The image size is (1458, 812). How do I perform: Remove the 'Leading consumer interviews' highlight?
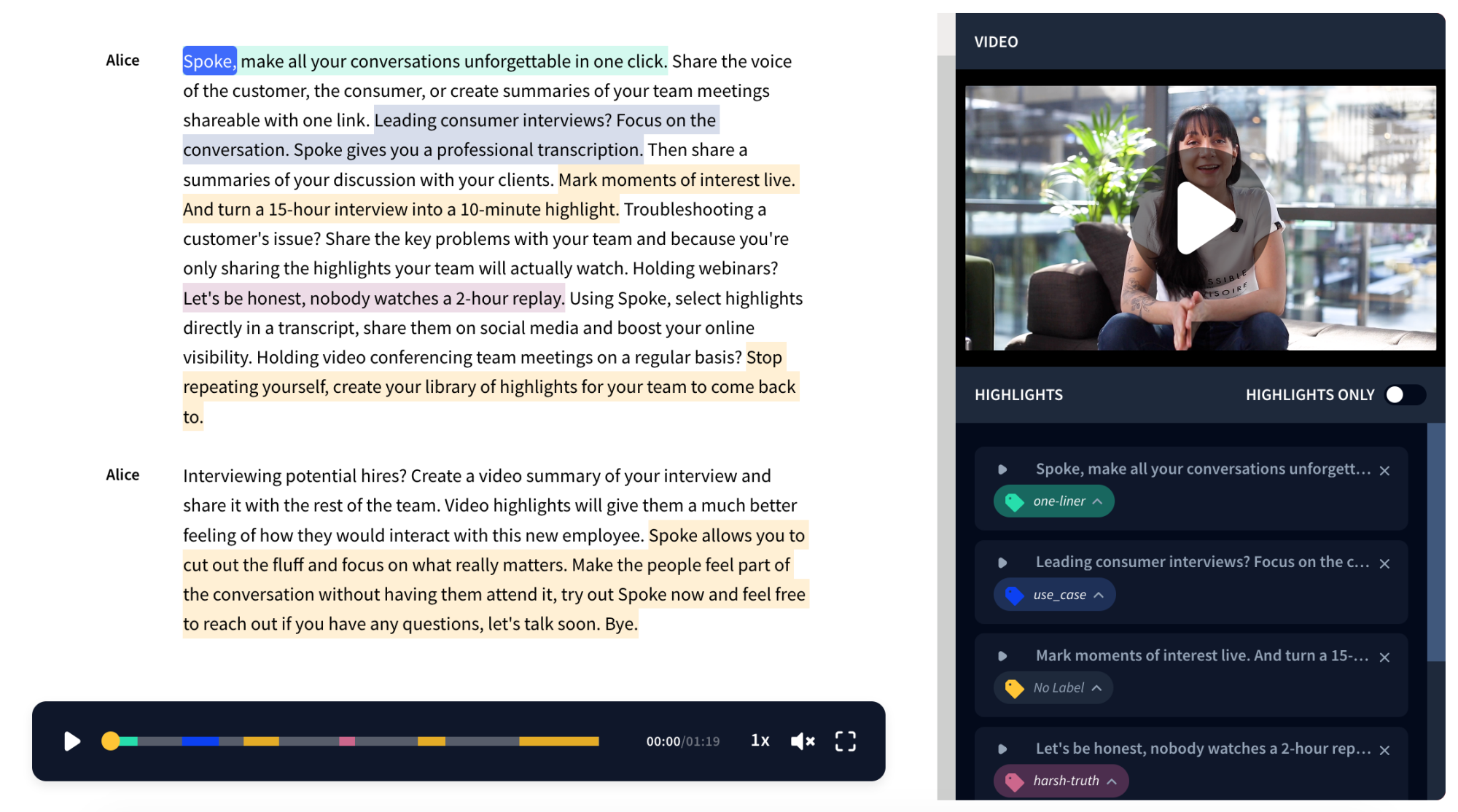pos(1384,563)
